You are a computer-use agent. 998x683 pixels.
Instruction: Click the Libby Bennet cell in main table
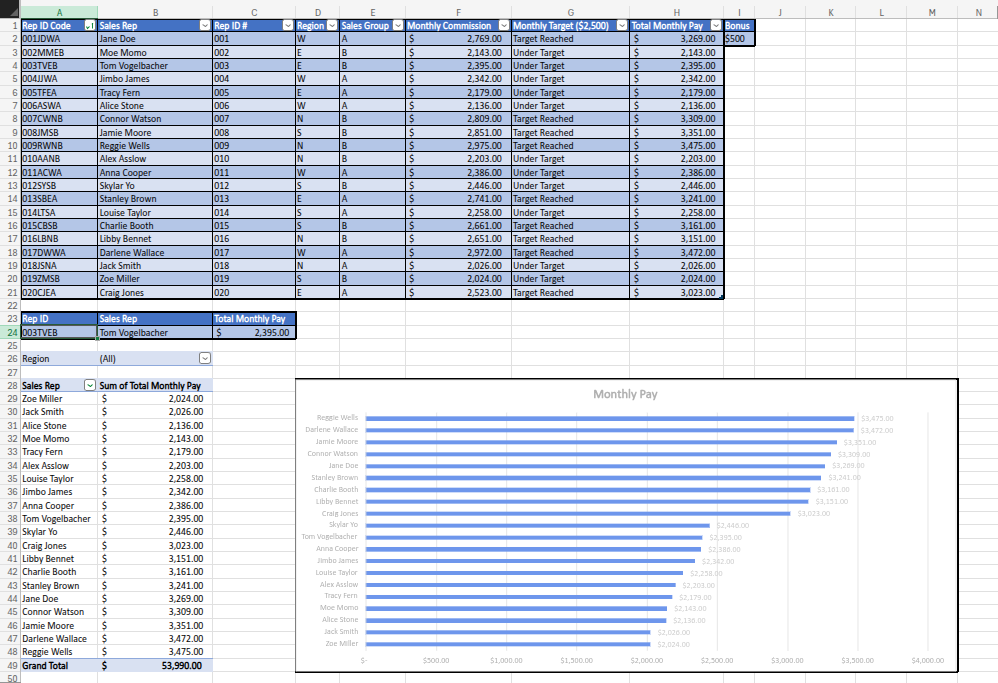pyautogui.click(x=155, y=239)
